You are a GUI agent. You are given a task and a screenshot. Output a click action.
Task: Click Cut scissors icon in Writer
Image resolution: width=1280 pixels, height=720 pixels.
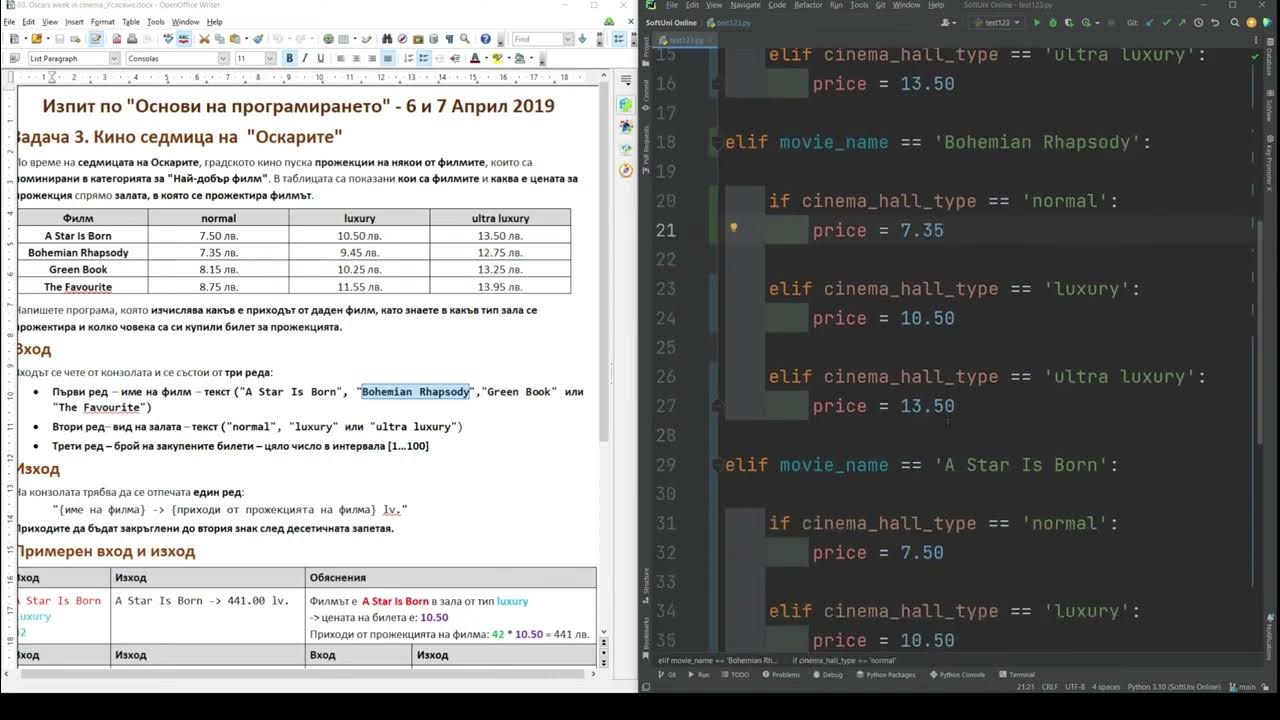point(203,39)
